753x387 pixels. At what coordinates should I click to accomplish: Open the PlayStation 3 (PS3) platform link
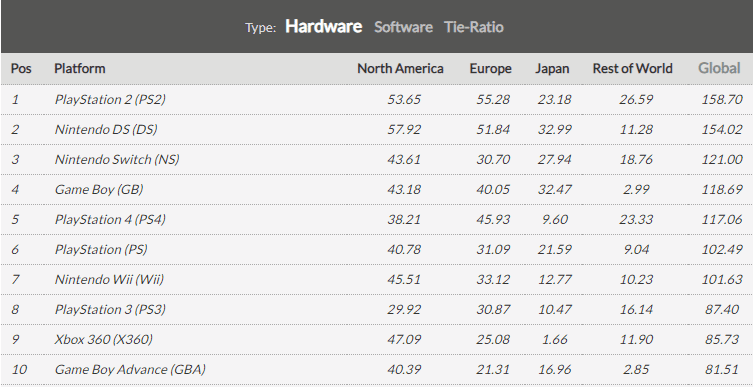coord(110,309)
